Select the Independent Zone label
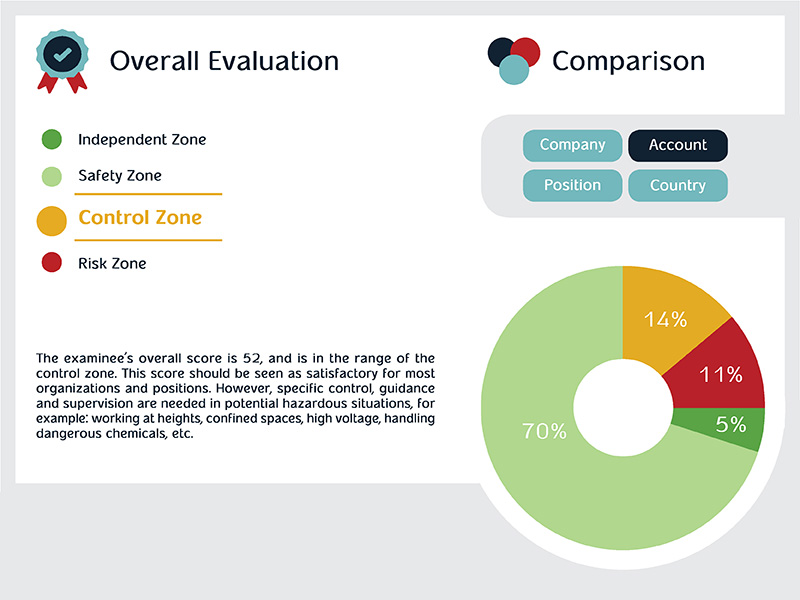Screen dimensions: 800x600 pos(142,140)
